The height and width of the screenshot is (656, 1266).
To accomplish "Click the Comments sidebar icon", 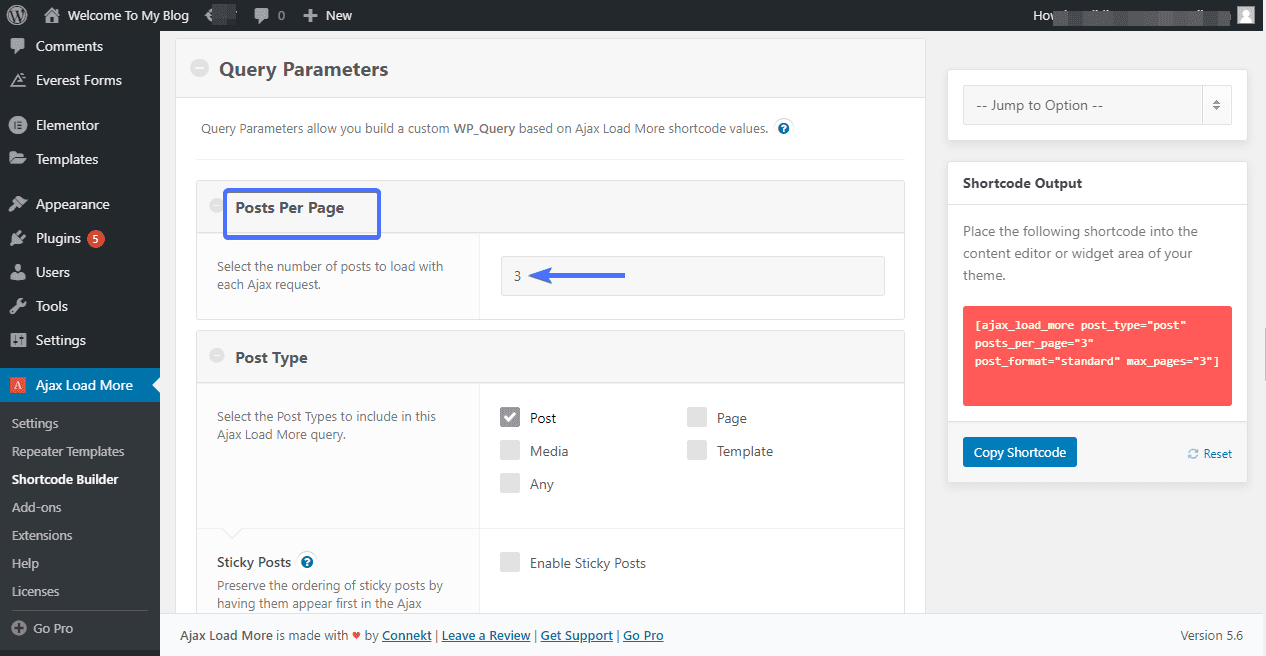I will click(x=18, y=46).
